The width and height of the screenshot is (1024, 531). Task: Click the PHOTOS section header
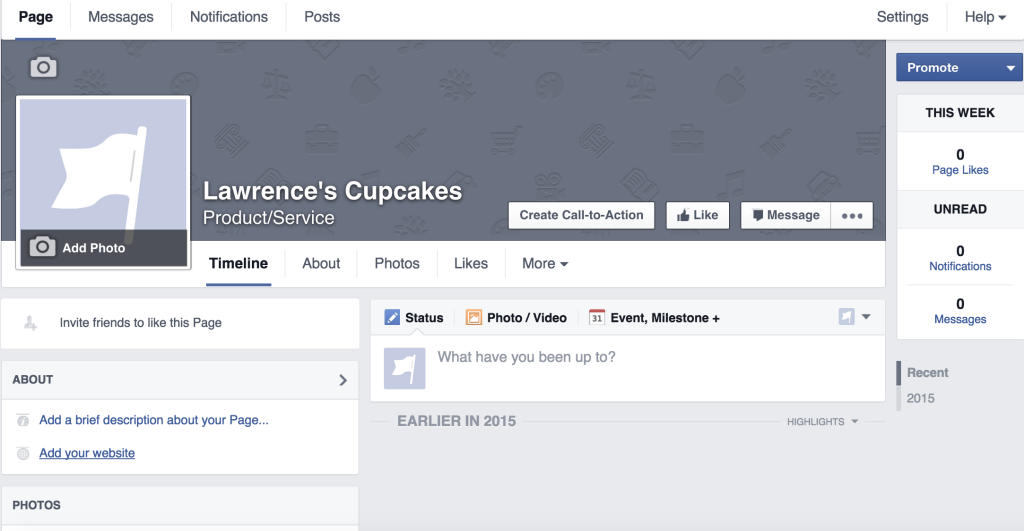pyautogui.click(x=37, y=506)
